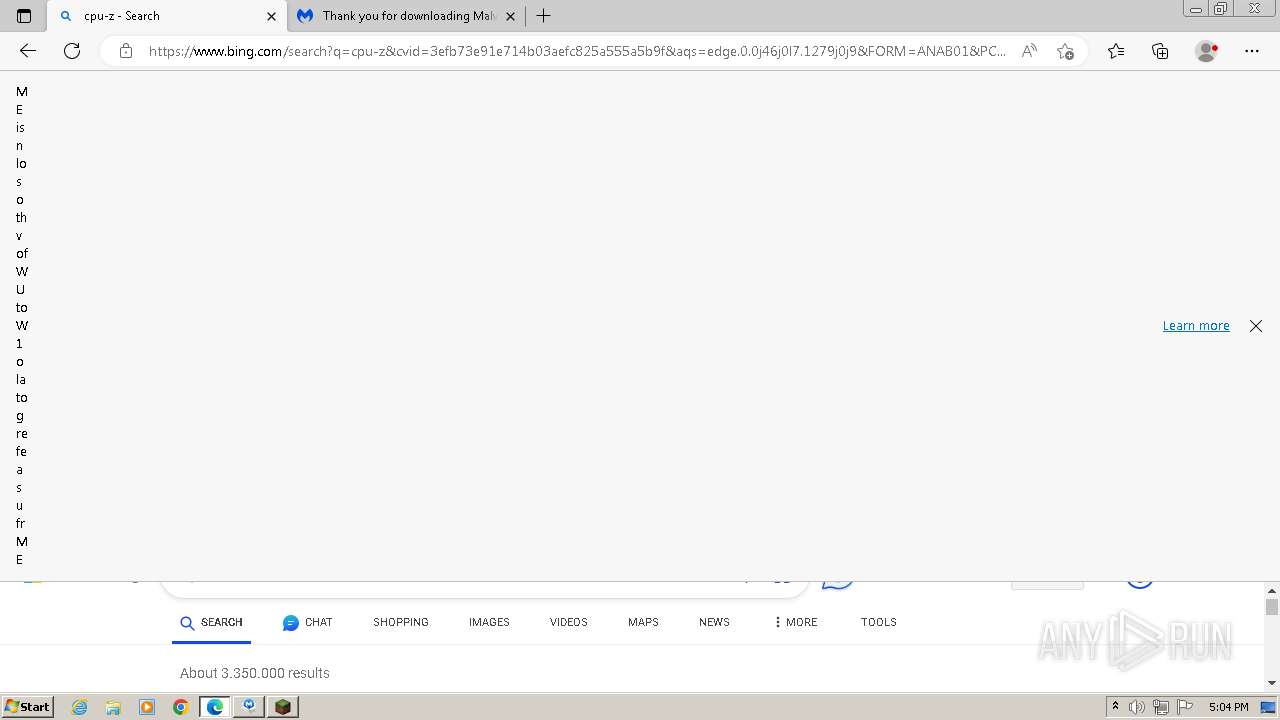Viewport: 1280px width, 720px height.
Task: Open Action Center flag icon
Action: (1185, 707)
